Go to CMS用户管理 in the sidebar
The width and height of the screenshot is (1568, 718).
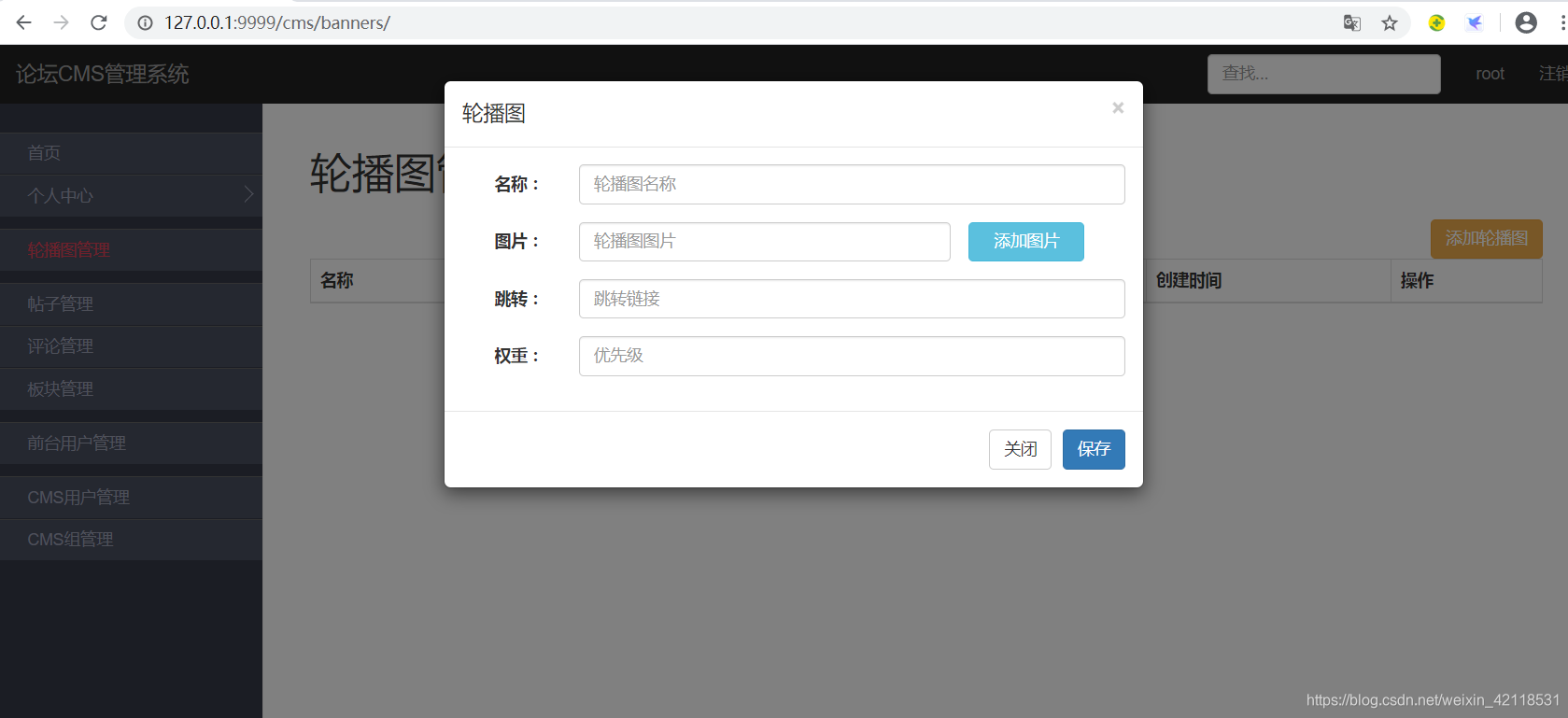[131, 498]
